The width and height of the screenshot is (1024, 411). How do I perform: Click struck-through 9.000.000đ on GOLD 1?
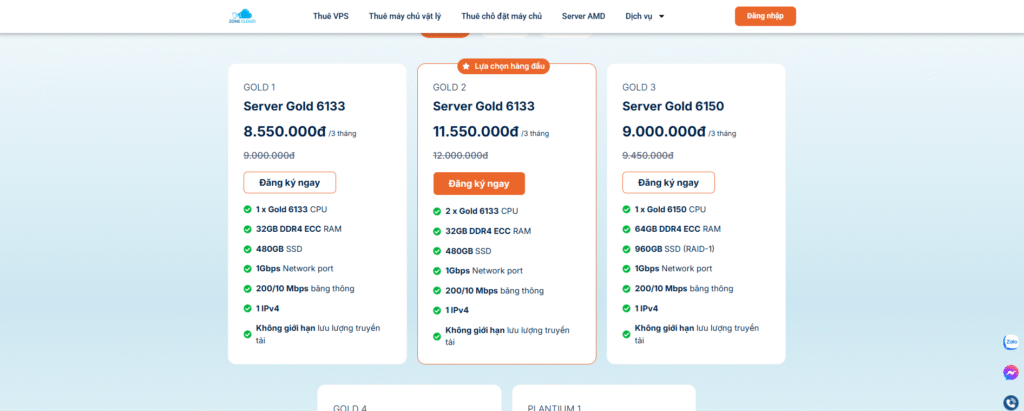[269, 155]
